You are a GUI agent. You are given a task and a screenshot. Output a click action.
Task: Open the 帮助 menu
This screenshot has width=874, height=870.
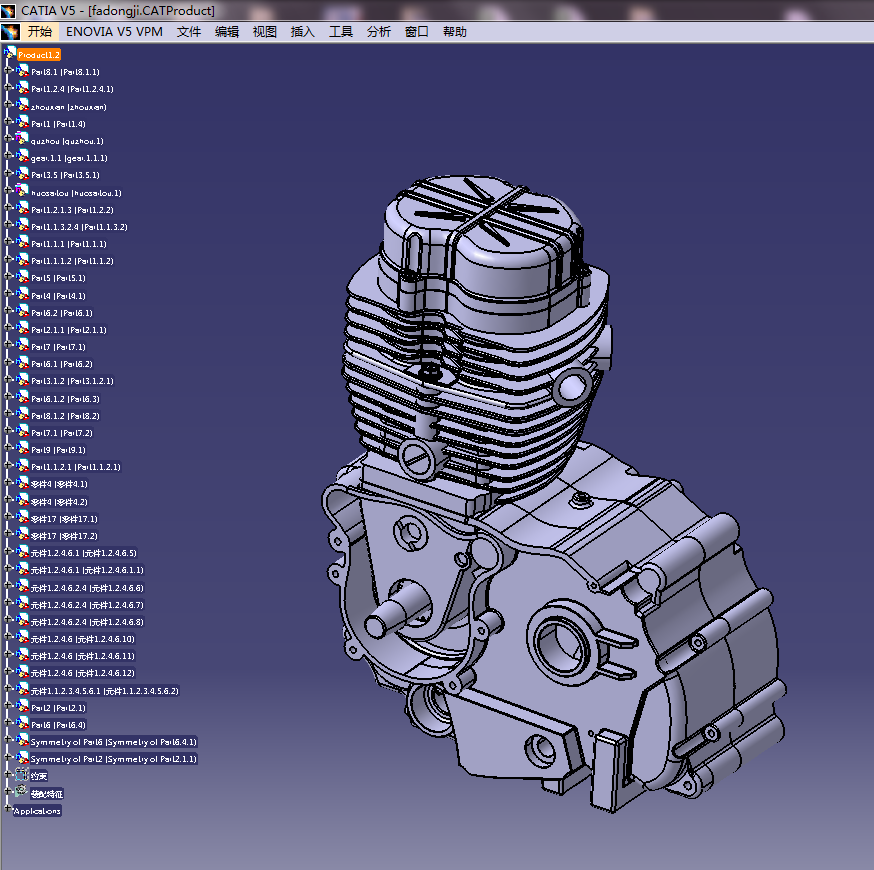(454, 32)
